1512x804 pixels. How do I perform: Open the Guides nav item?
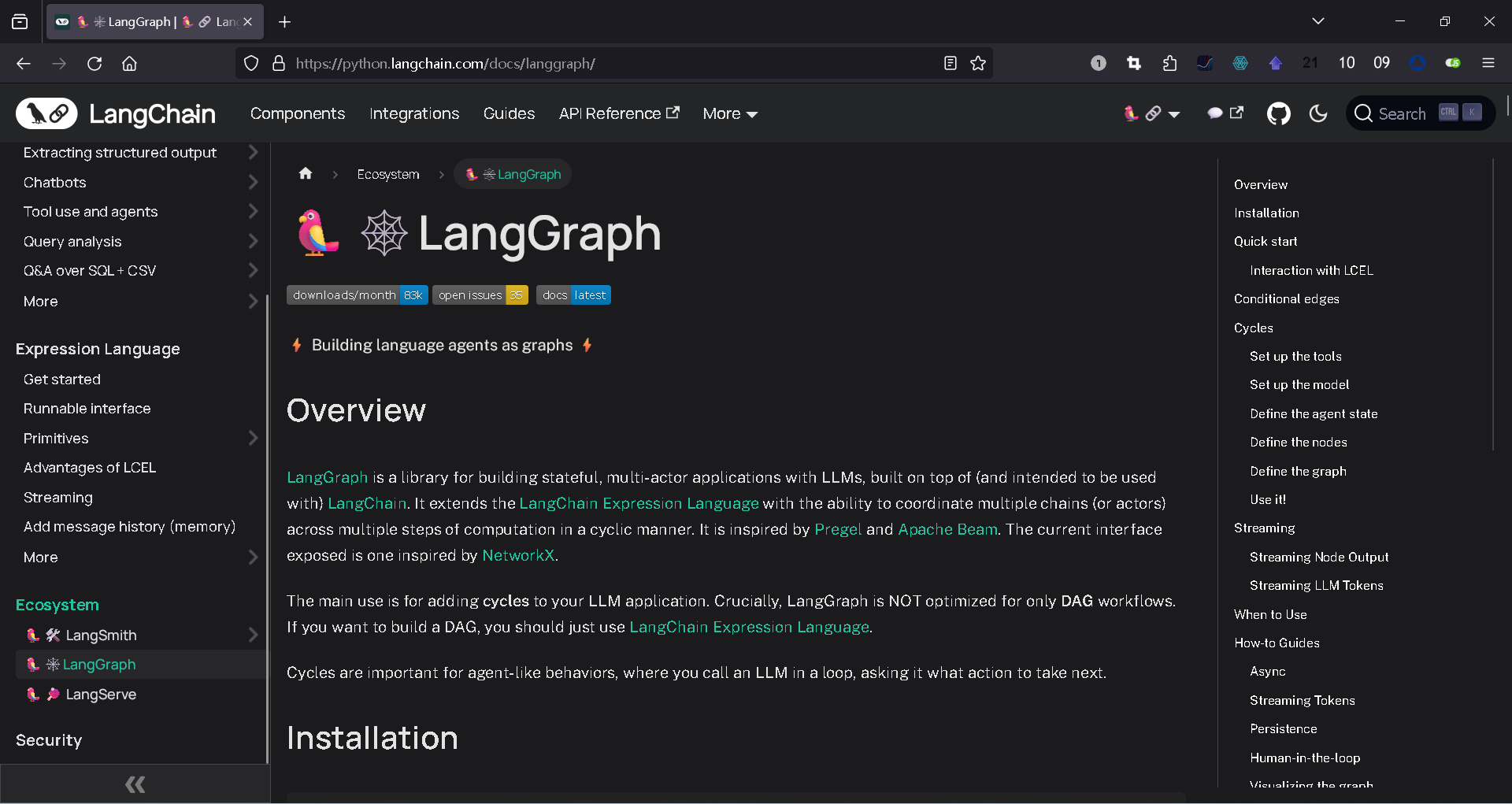[x=509, y=113]
